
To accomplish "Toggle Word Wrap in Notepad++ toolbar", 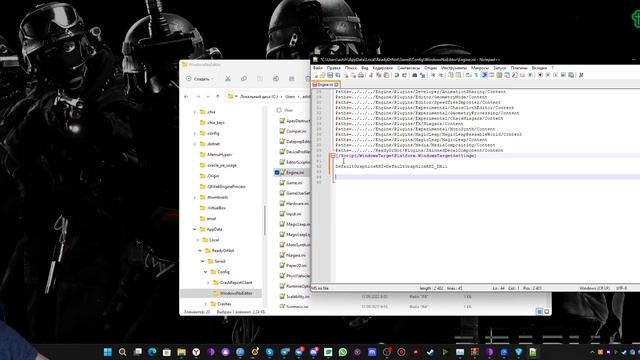I will click(468, 75).
